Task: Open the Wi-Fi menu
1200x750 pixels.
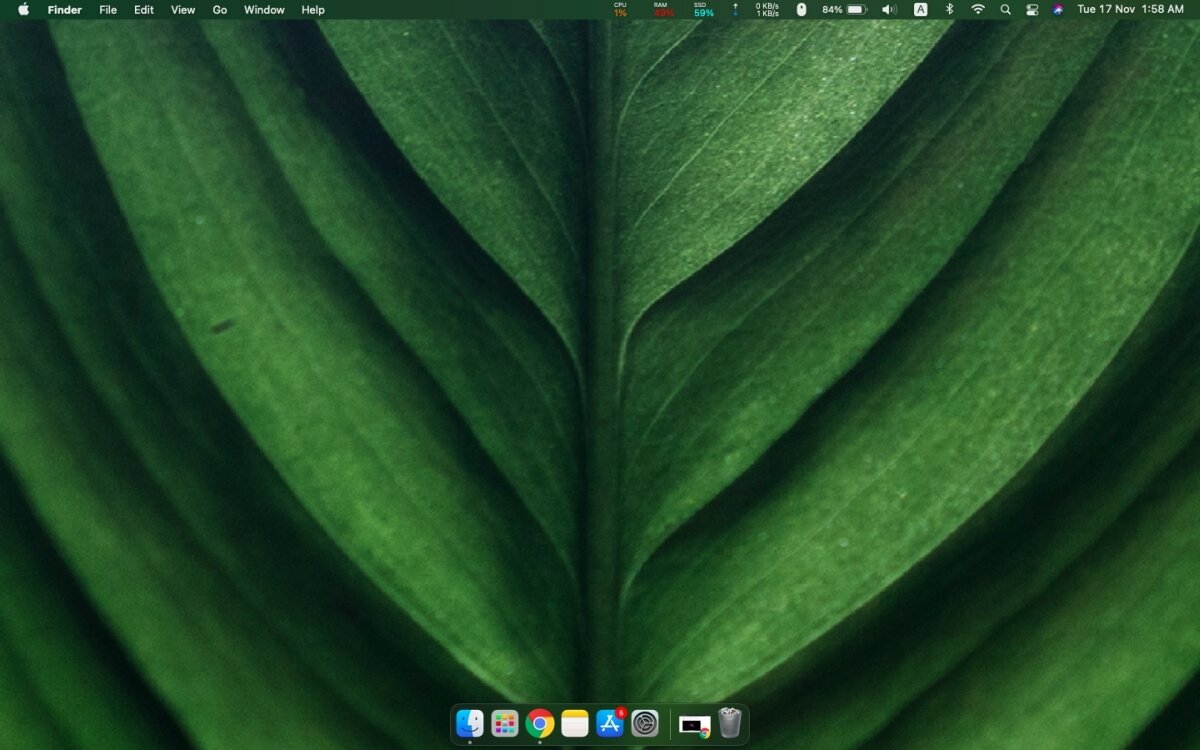Action: pos(977,9)
